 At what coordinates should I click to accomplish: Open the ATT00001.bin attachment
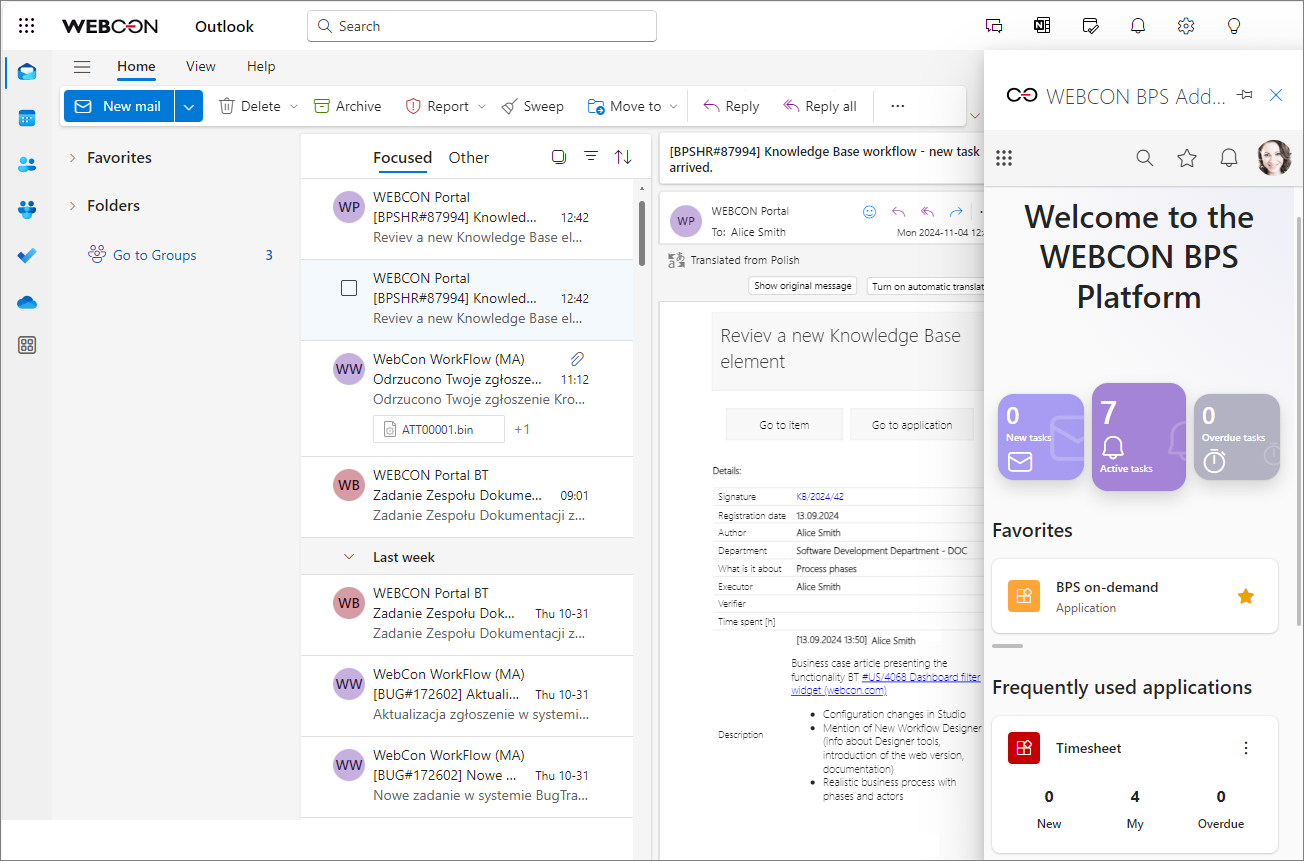[439, 429]
